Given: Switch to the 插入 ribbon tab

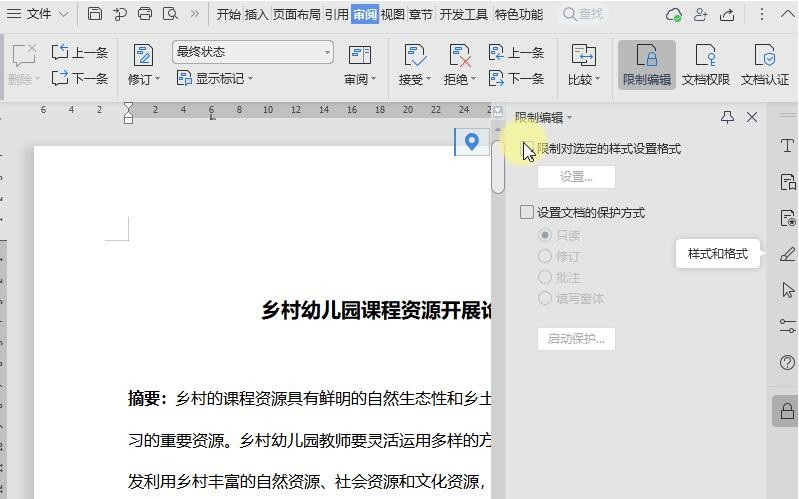Looking at the screenshot, I should pyautogui.click(x=256, y=14).
